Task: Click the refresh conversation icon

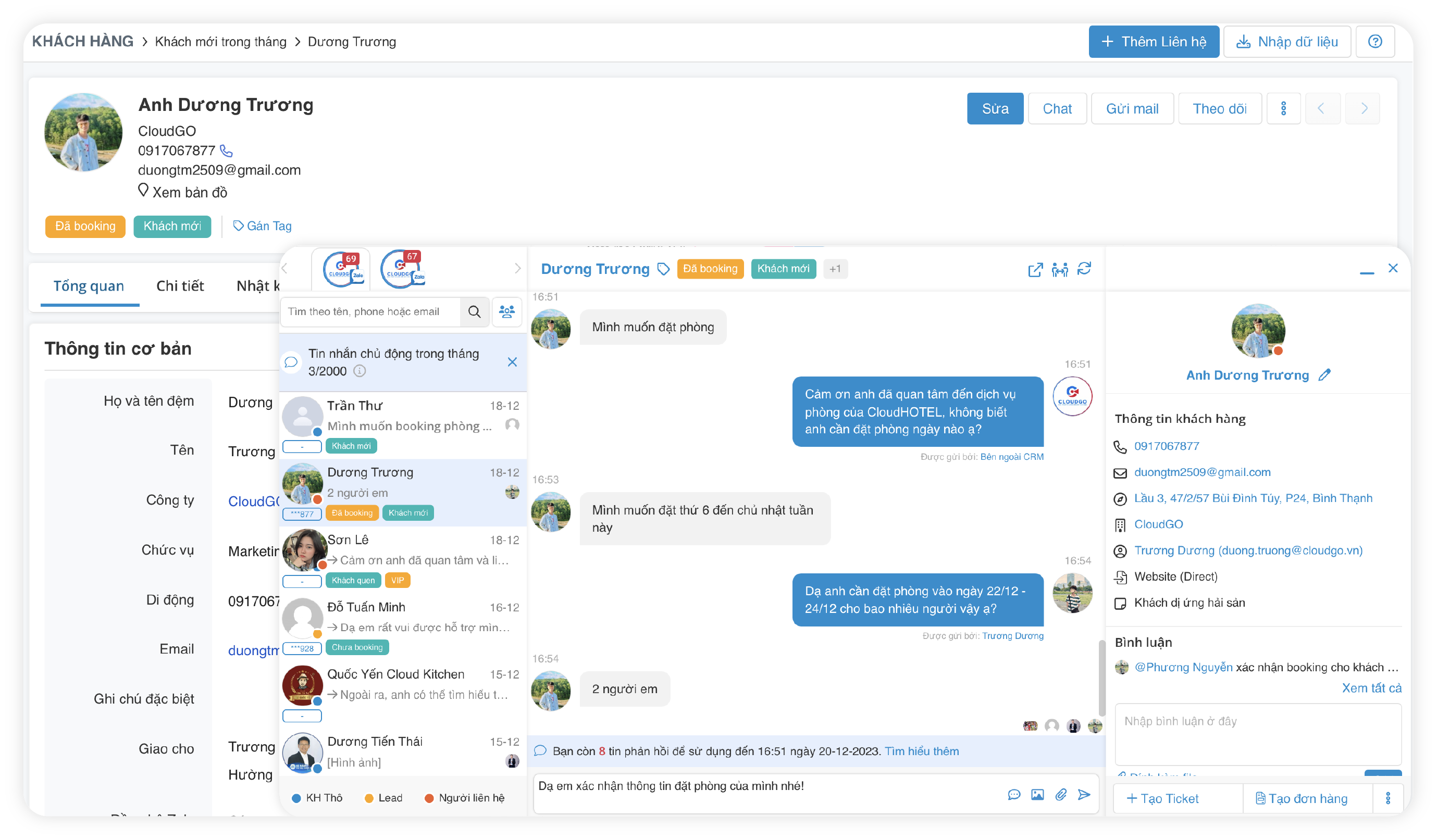Action: [x=1084, y=269]
